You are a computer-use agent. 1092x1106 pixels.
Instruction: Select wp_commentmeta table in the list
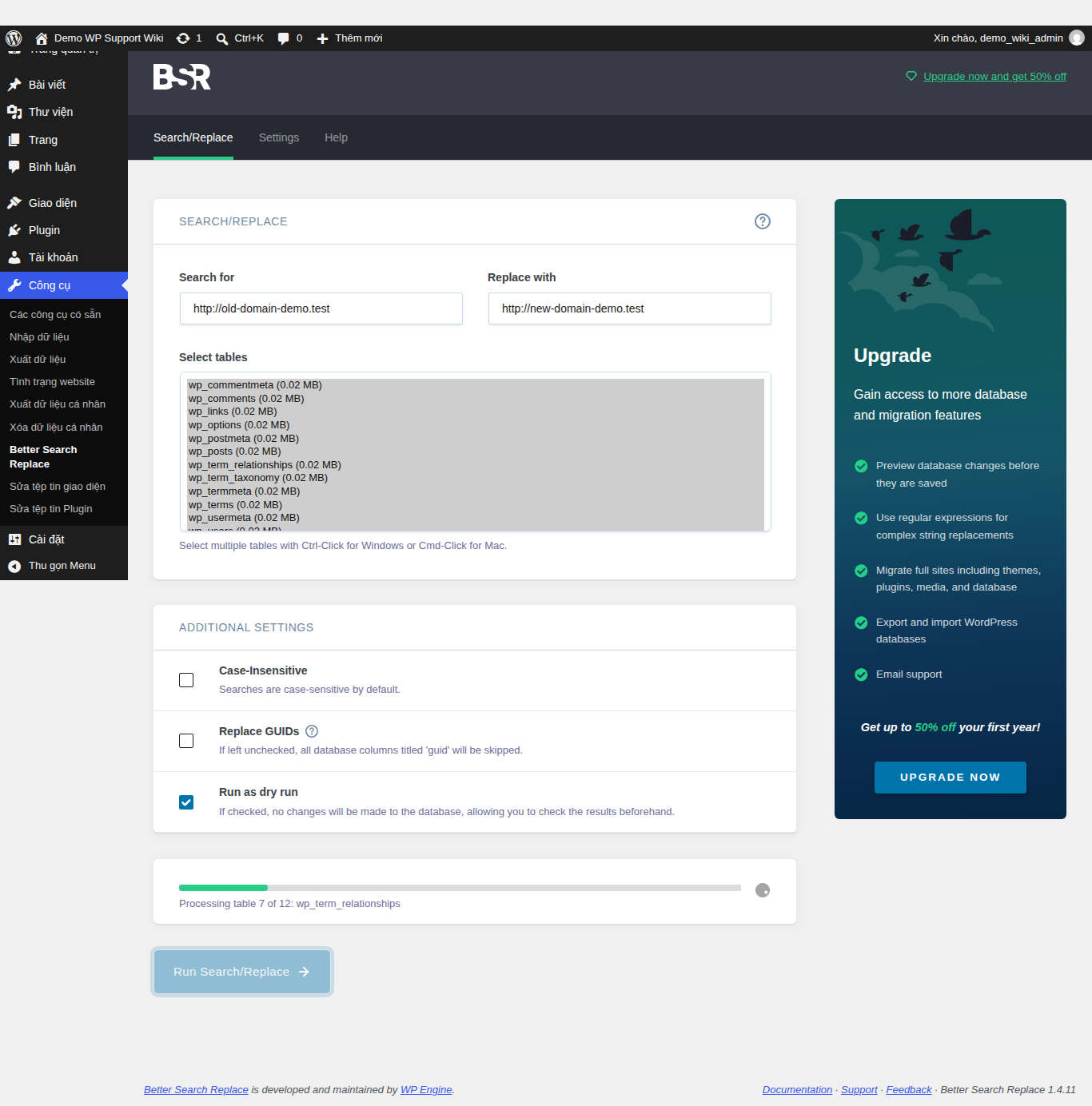pos(476,385)
